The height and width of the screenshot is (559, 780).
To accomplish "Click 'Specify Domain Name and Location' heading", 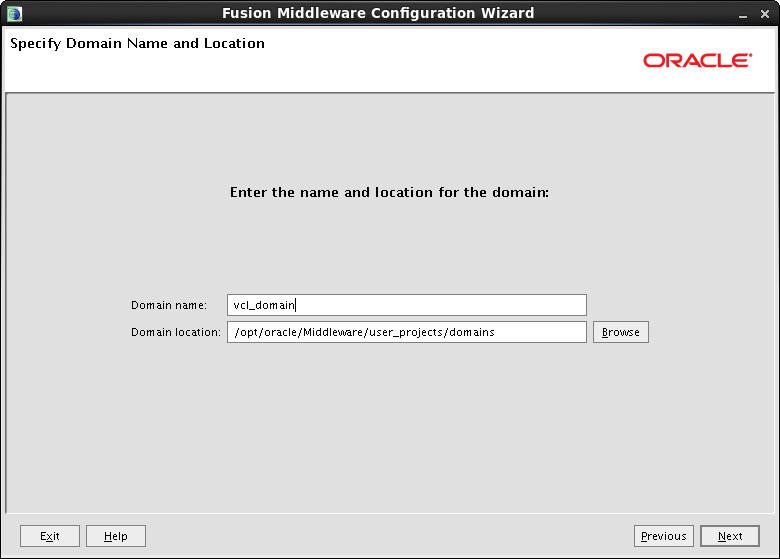I will (x=137, y=44).
